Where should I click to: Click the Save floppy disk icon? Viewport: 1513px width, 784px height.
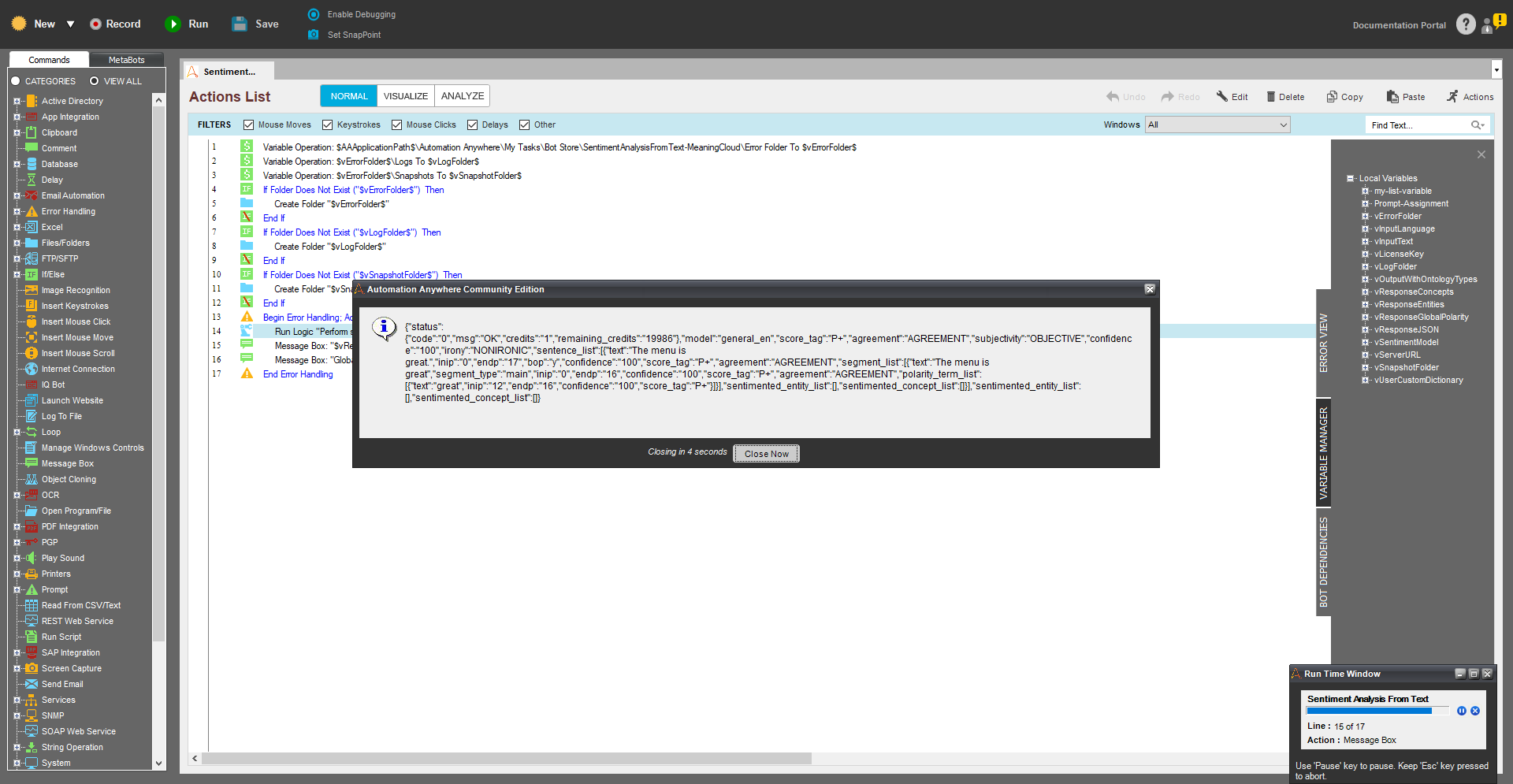pos(240,24)
